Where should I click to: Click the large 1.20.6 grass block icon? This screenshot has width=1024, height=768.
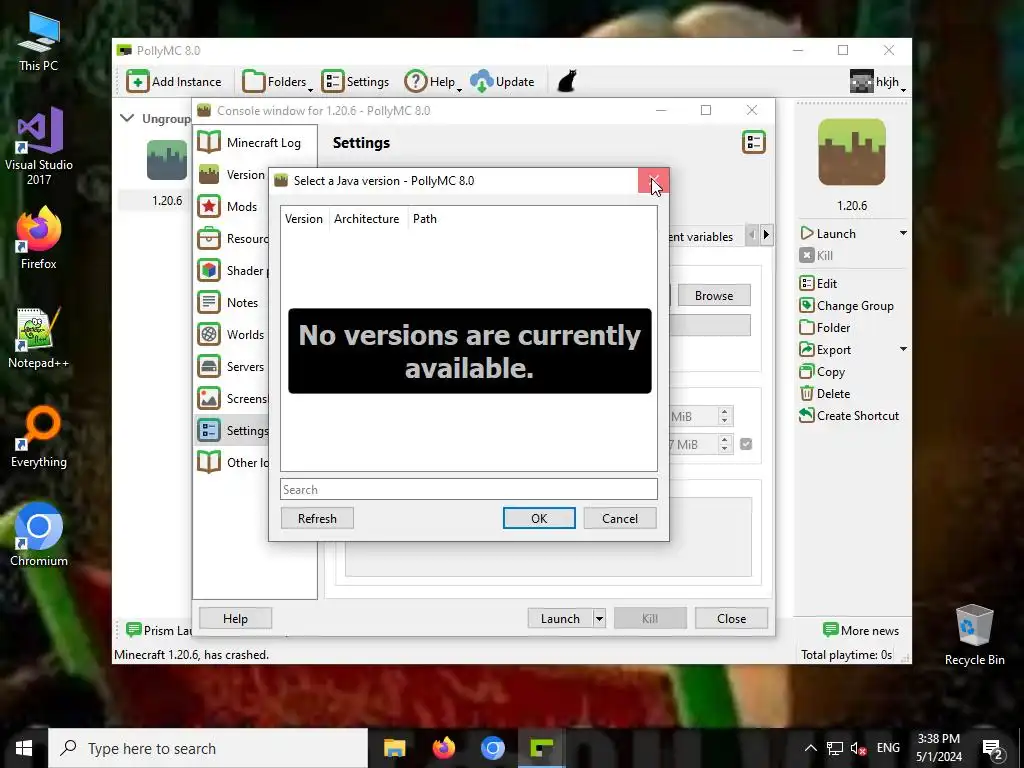pos(852,152)
